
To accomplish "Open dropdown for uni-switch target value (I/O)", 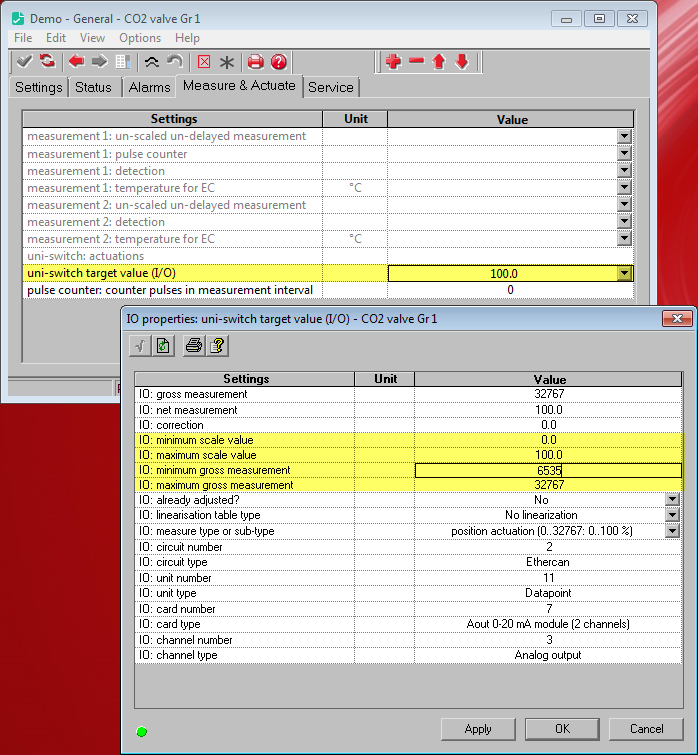I will [x=624, y=273].
